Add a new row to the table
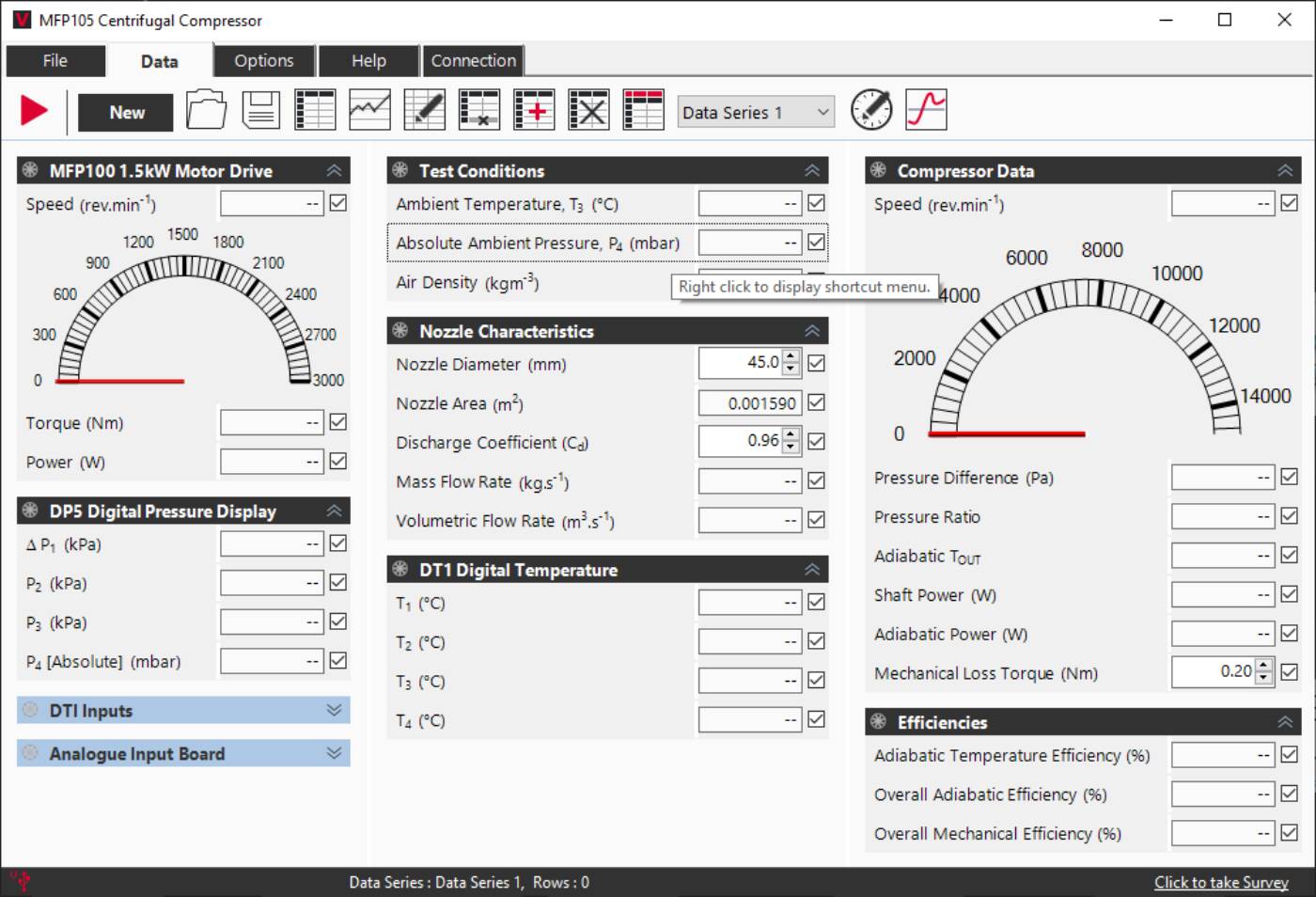The image size is (1316, 897). pos(534,109)
